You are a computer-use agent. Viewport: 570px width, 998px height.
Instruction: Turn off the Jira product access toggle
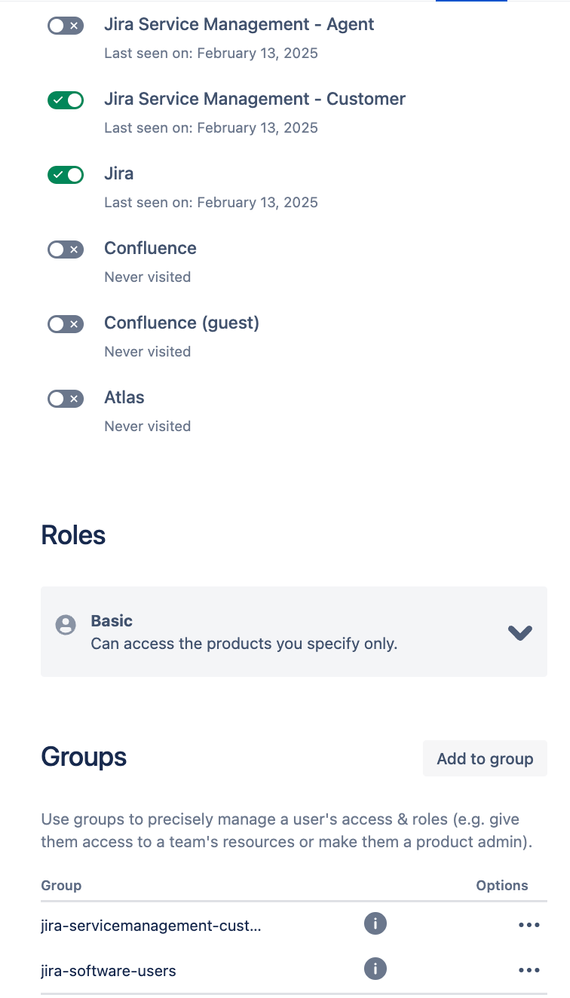[66, 174]
